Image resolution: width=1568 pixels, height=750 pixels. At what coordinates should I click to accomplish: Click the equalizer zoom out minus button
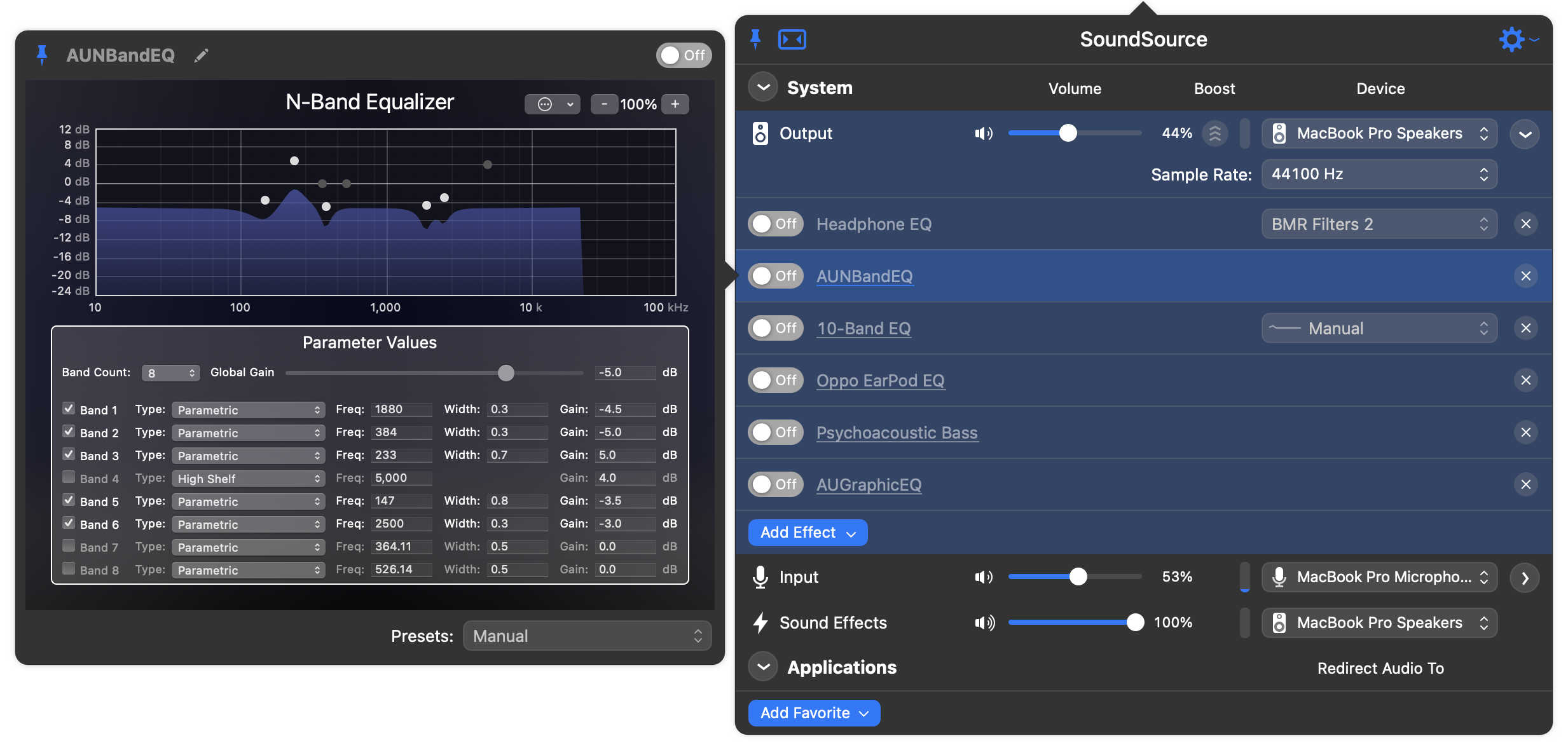604,104
